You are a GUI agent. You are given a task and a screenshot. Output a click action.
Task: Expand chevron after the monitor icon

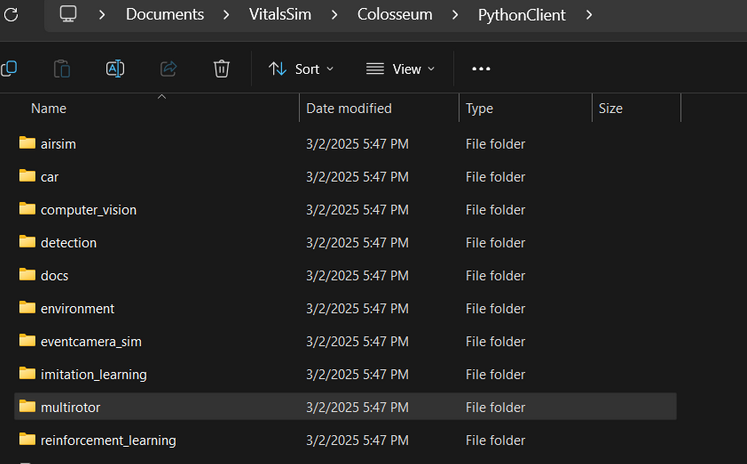101,15
